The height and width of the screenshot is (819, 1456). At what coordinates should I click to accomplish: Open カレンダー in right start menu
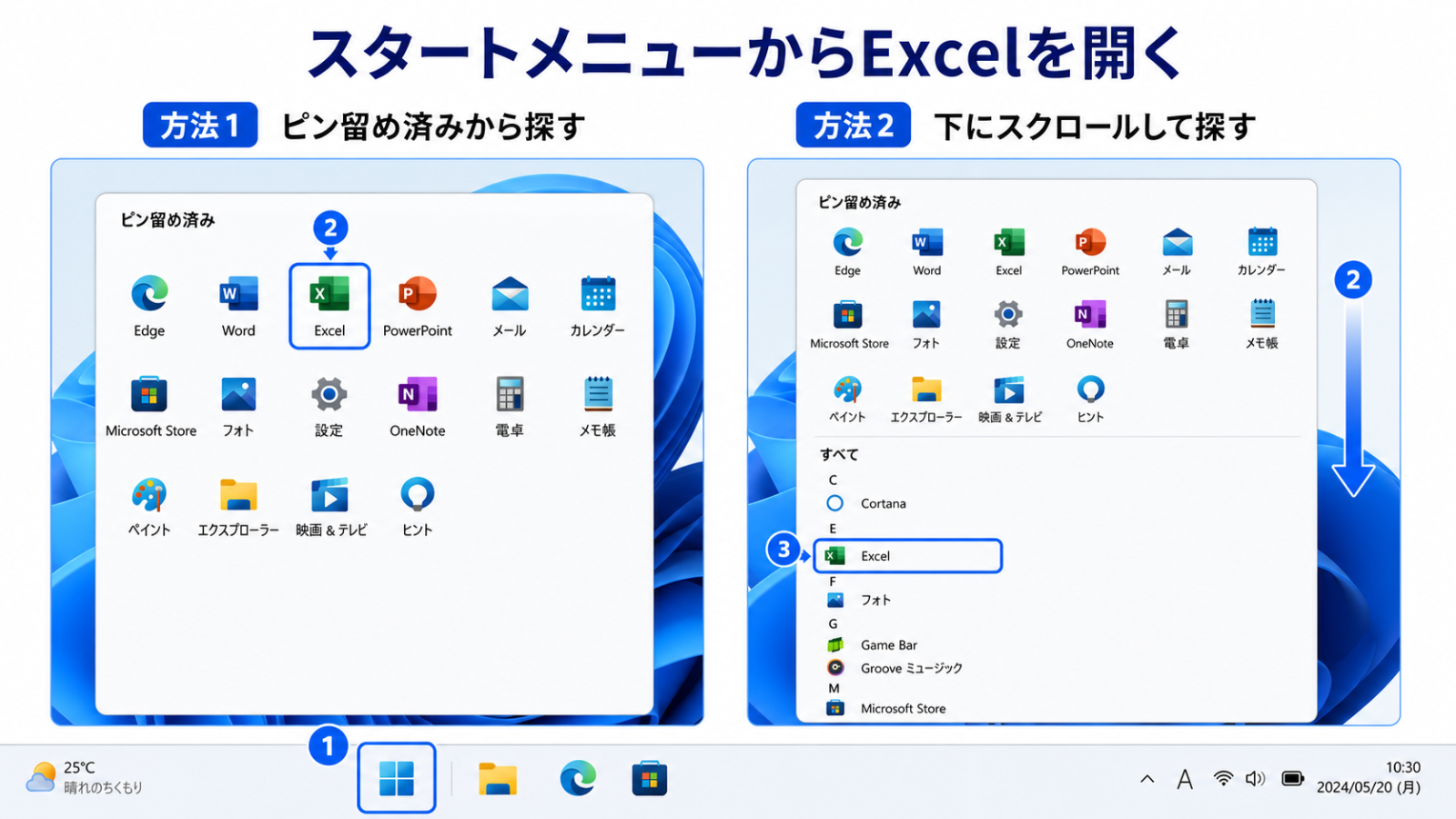point(1261,251)
